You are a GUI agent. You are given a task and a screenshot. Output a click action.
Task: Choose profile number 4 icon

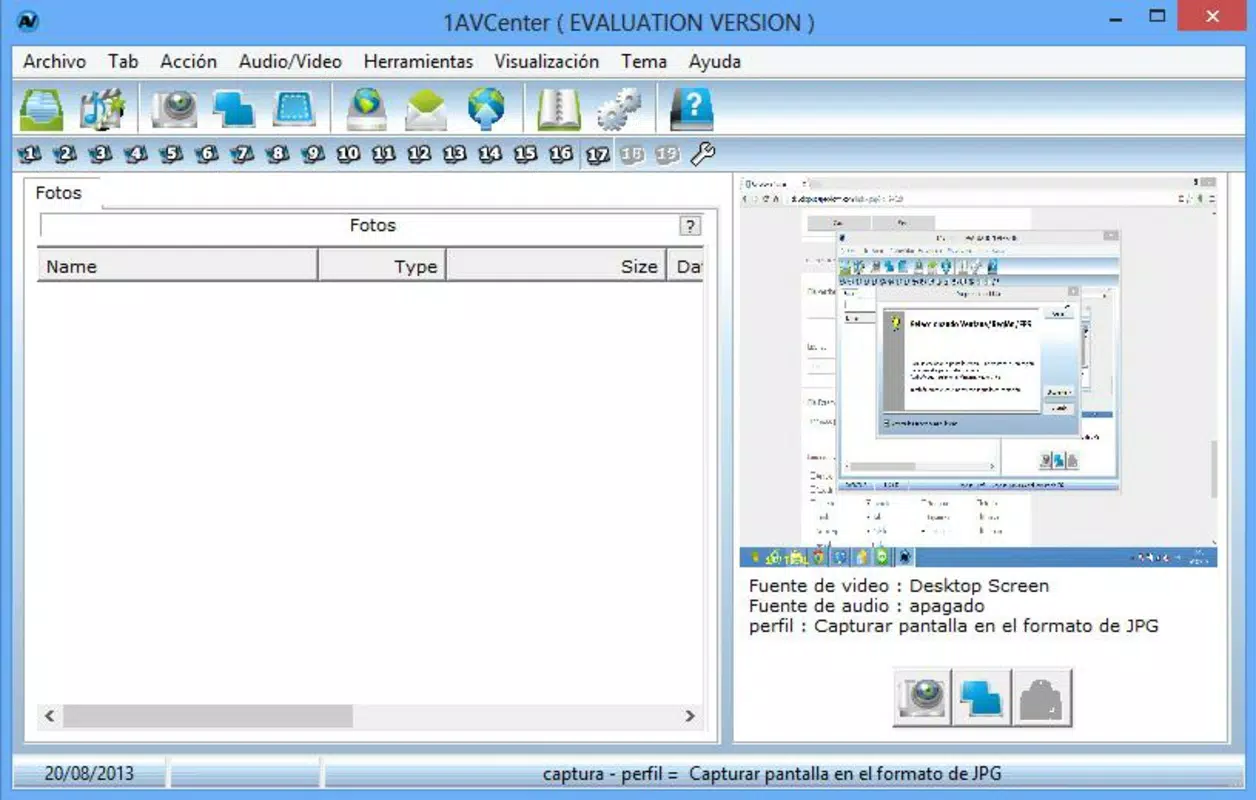tap(136, 154)
